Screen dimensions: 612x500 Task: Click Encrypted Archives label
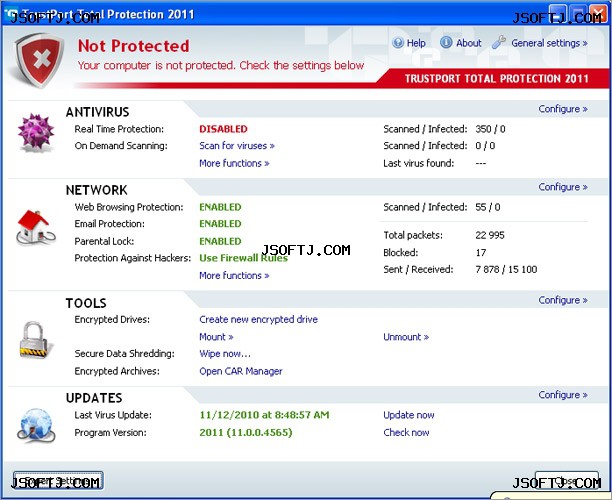click(x=117, y=371)
